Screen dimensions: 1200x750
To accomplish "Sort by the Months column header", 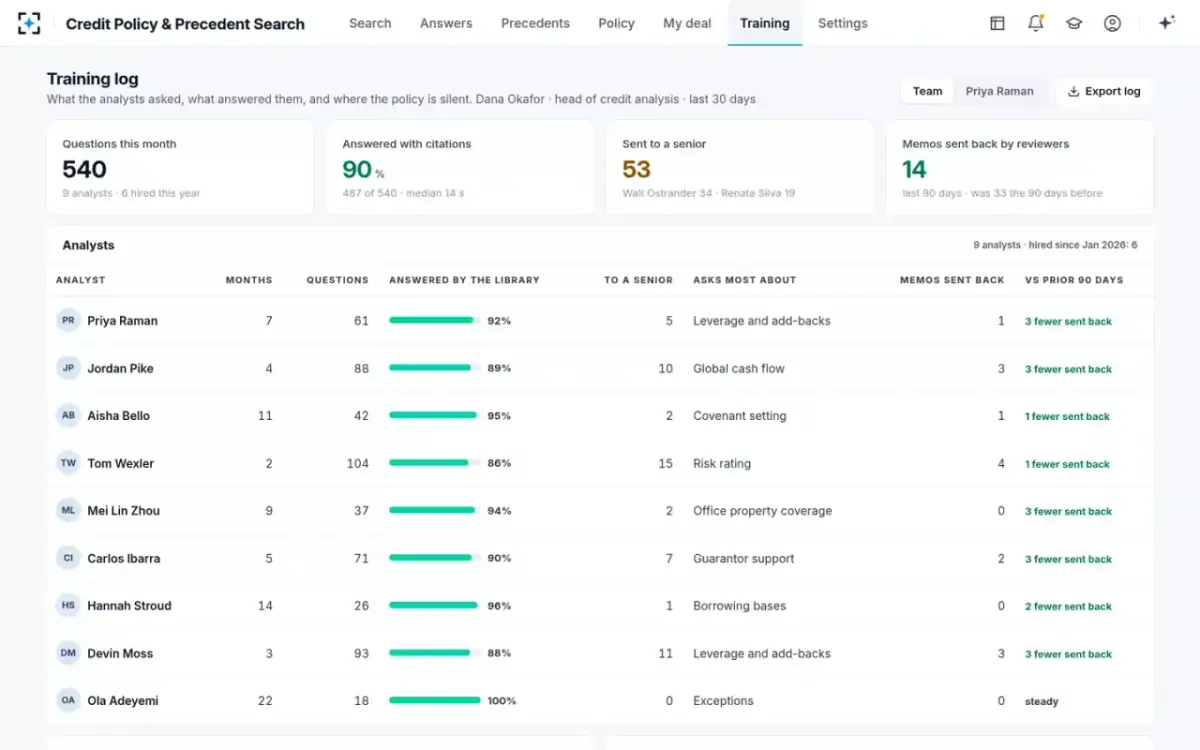I will click(249, 280).
